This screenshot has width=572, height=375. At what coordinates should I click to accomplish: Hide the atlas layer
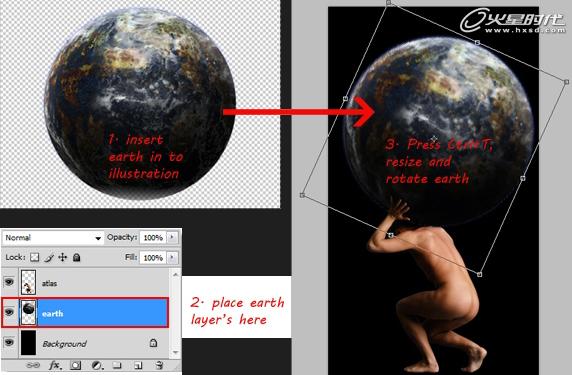9,282
